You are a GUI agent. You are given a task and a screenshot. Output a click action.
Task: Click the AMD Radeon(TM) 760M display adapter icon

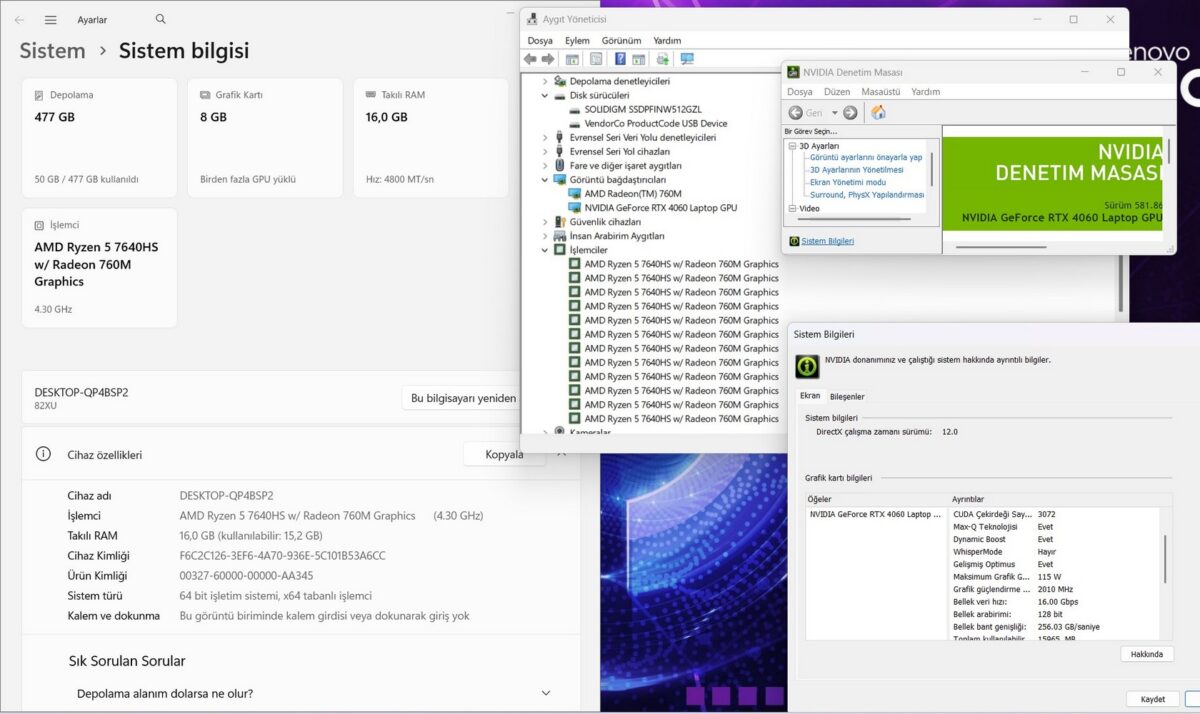coord(574,194)
